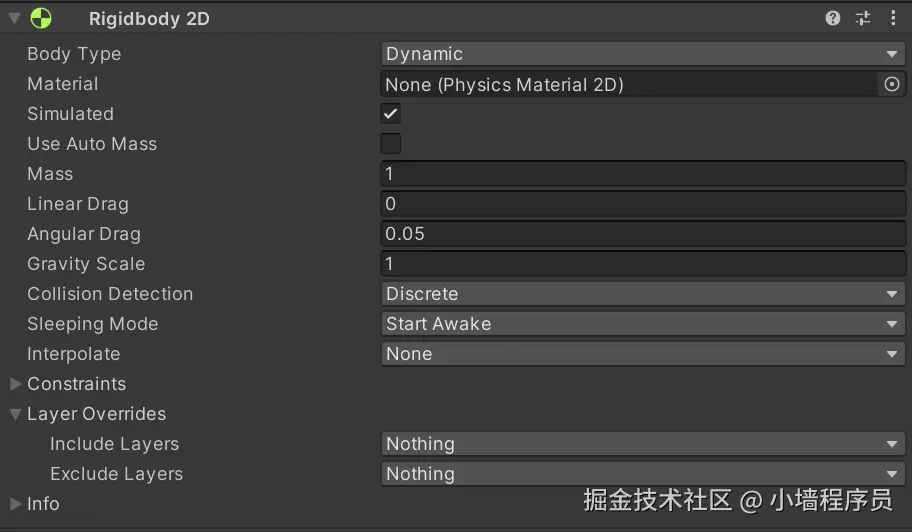Screen dimensions: 912x532
Task: Collapse the Rigidbody 2D component foldout
Action: click(14, 18)
